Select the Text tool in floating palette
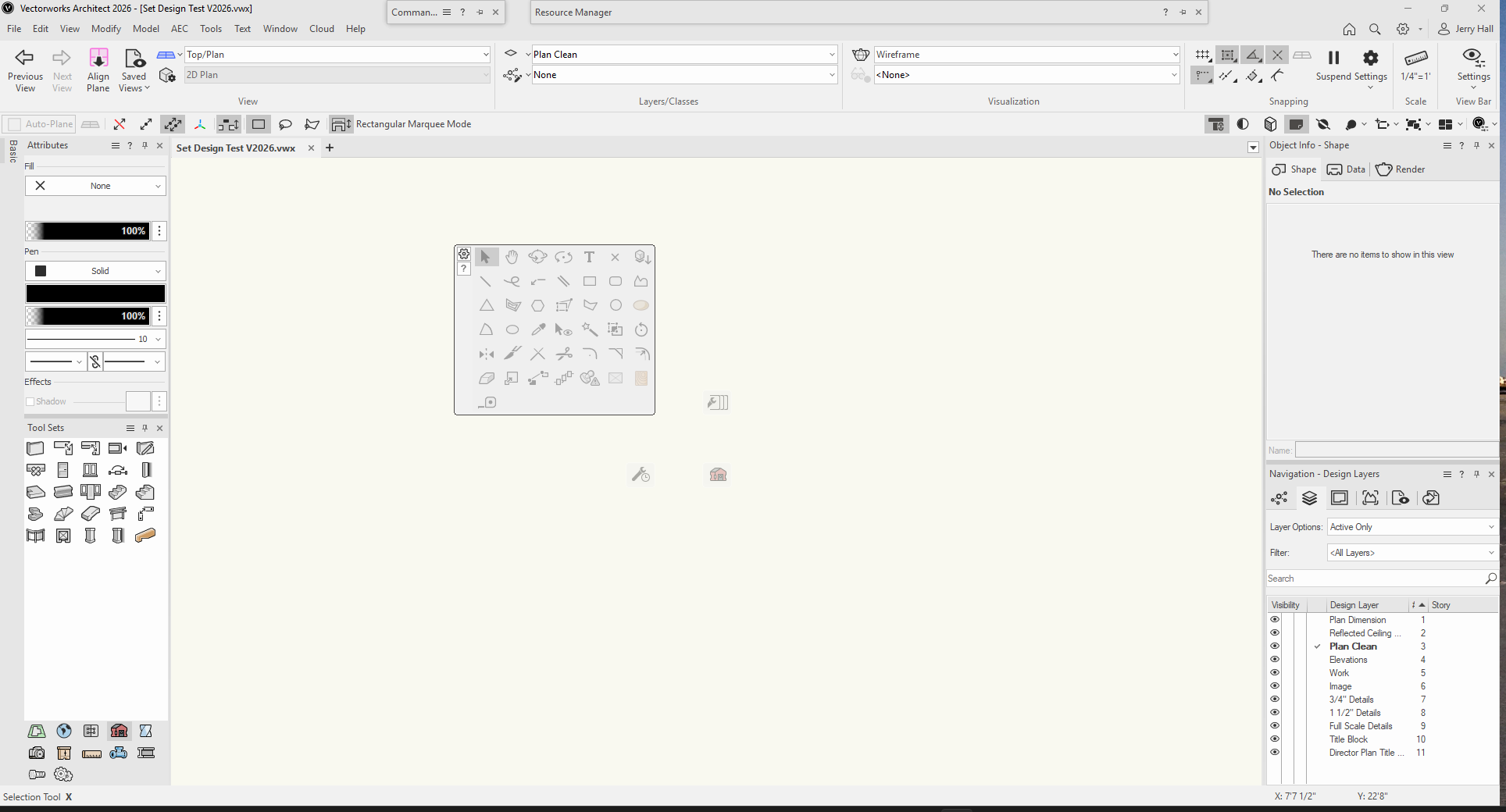1506x812 pixels. pos(589,257)
